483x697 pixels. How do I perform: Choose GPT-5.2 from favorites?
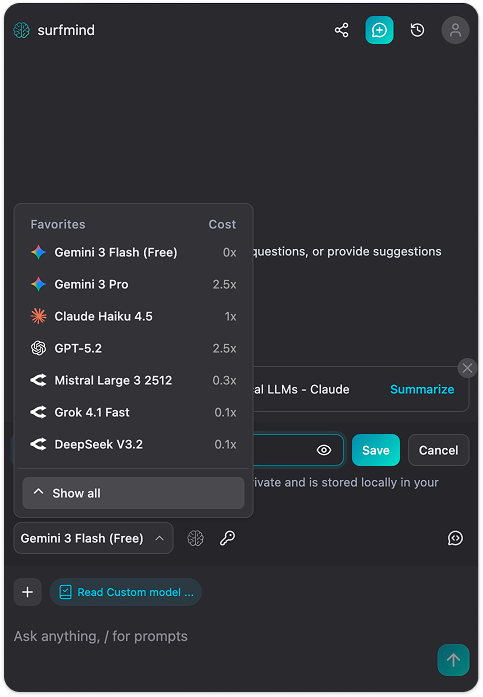click(133, 348)
